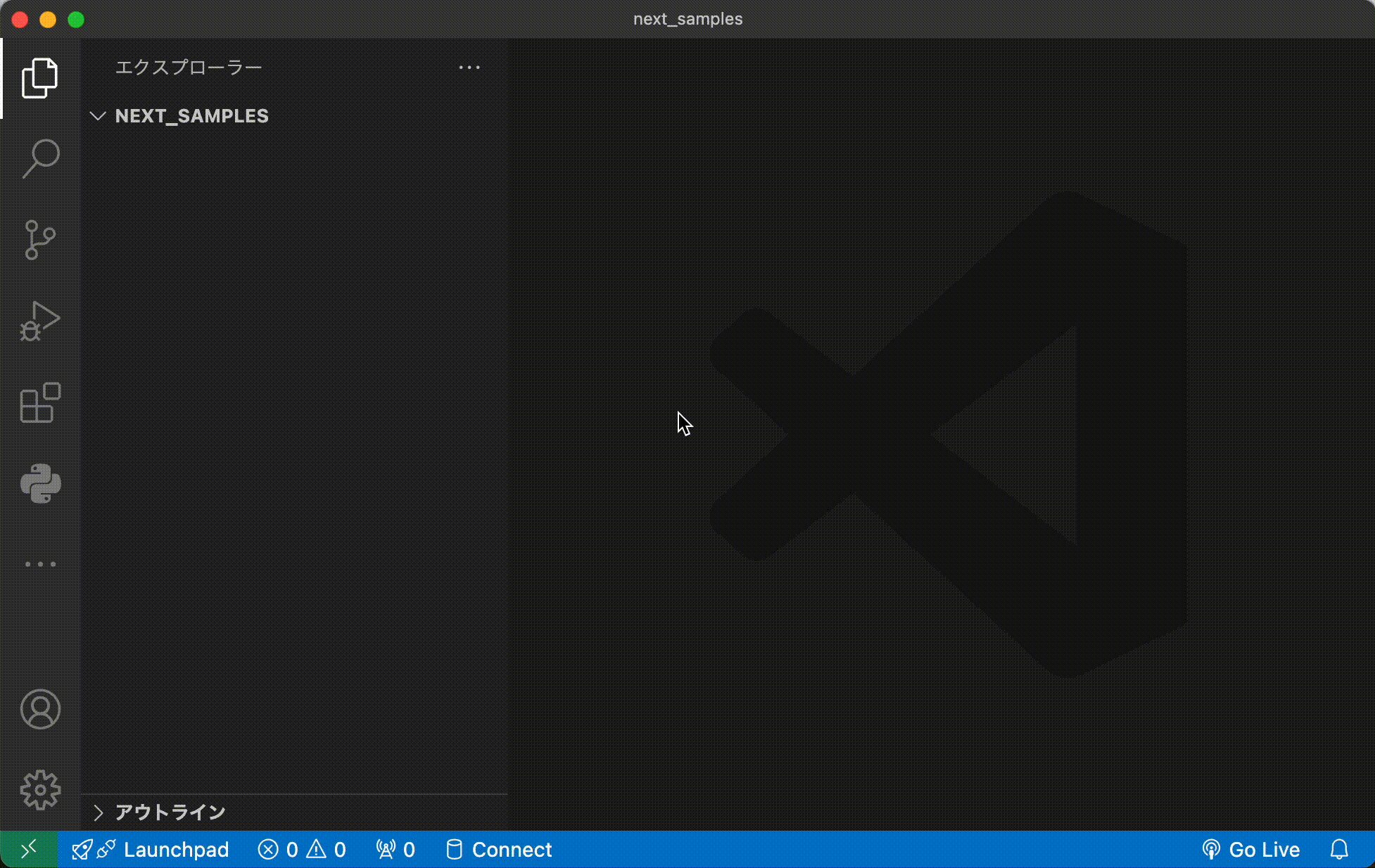
Task: Open the Manage gear menu
Action: (40, 790)
